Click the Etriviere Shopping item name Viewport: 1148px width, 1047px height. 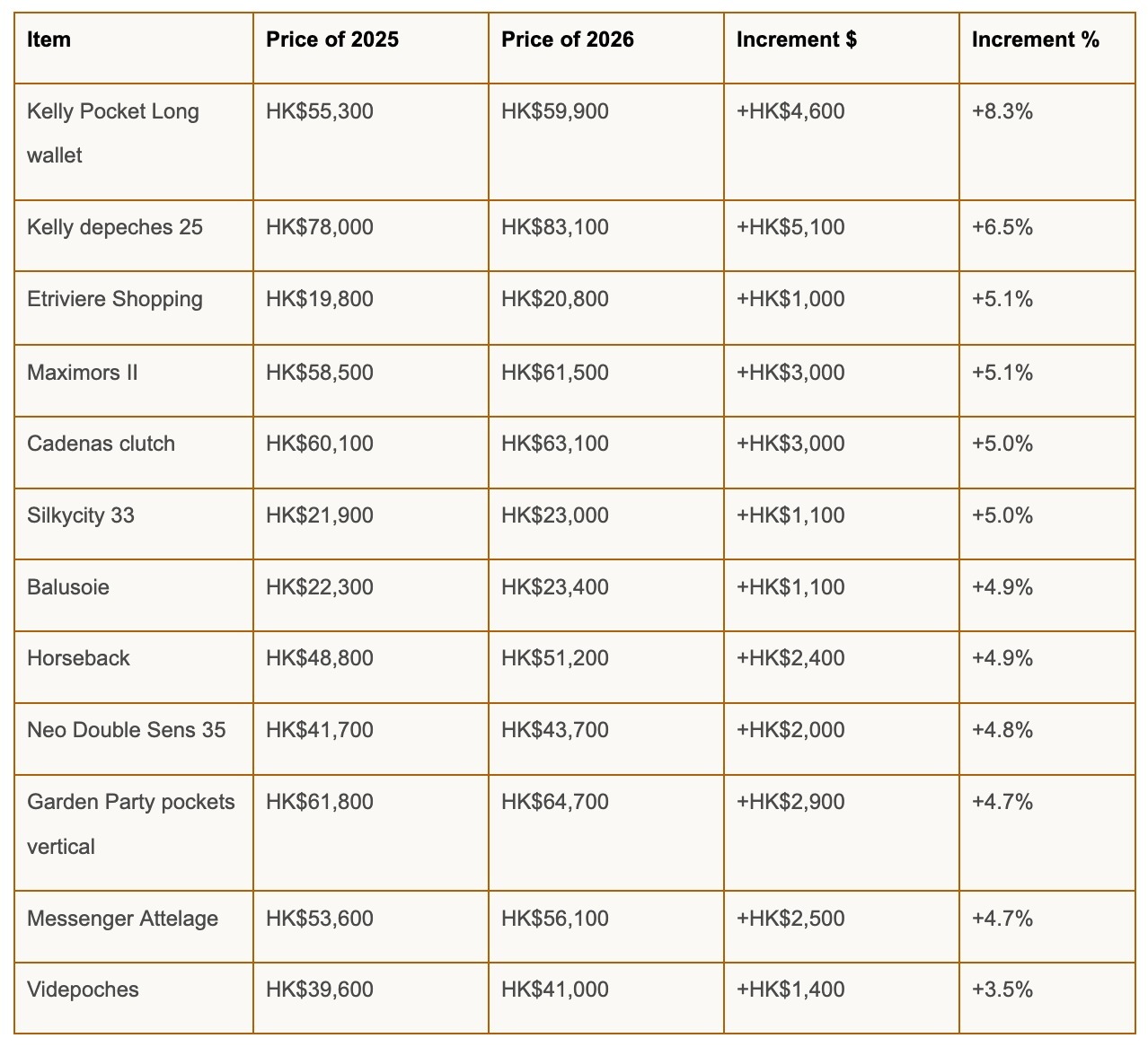[115, 299]
